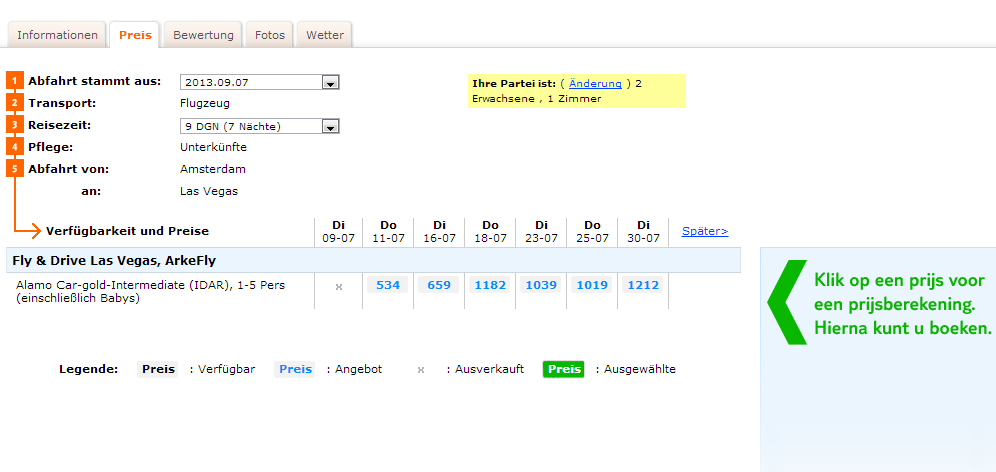Click the orange step 3 icon beside Reisezeit
The height and width of the screenshot is (472, 996).
pyautogui.click(x=14, y=125)
